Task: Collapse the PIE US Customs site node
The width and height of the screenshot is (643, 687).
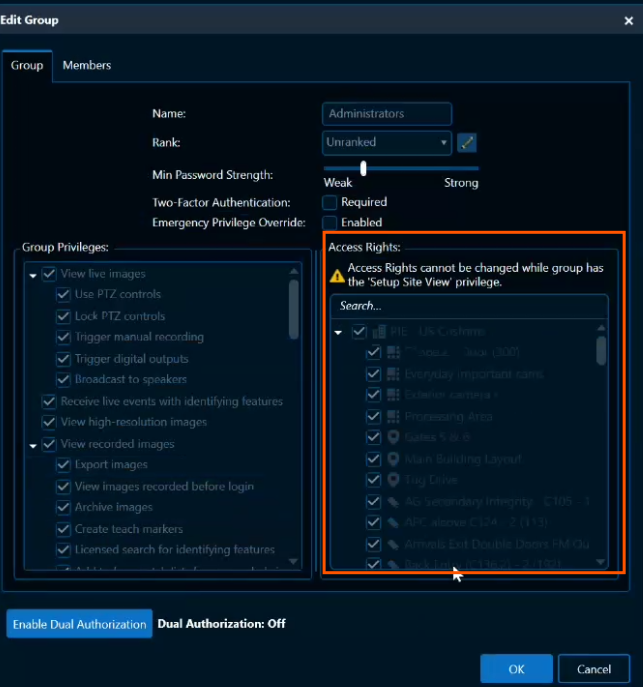Action: tap(338, 333)
